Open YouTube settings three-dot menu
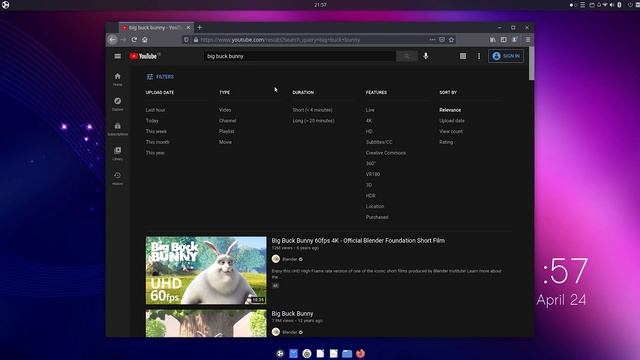640x360 pixels. pos(479,56)
